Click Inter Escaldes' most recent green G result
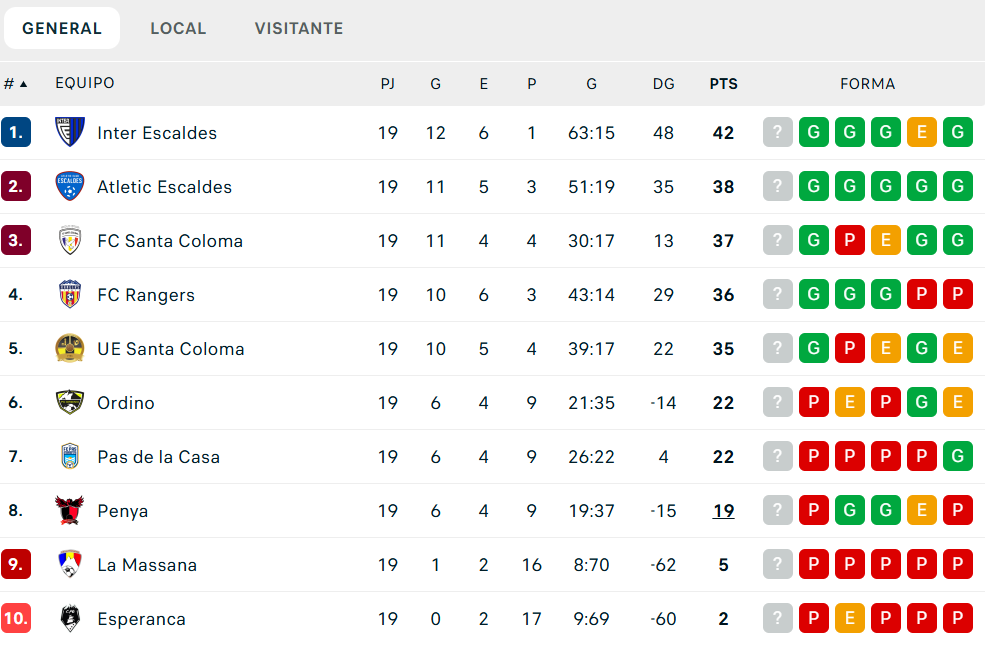Image resolution: width=985 pixels, height=645 pixels. tap(957, 132)
